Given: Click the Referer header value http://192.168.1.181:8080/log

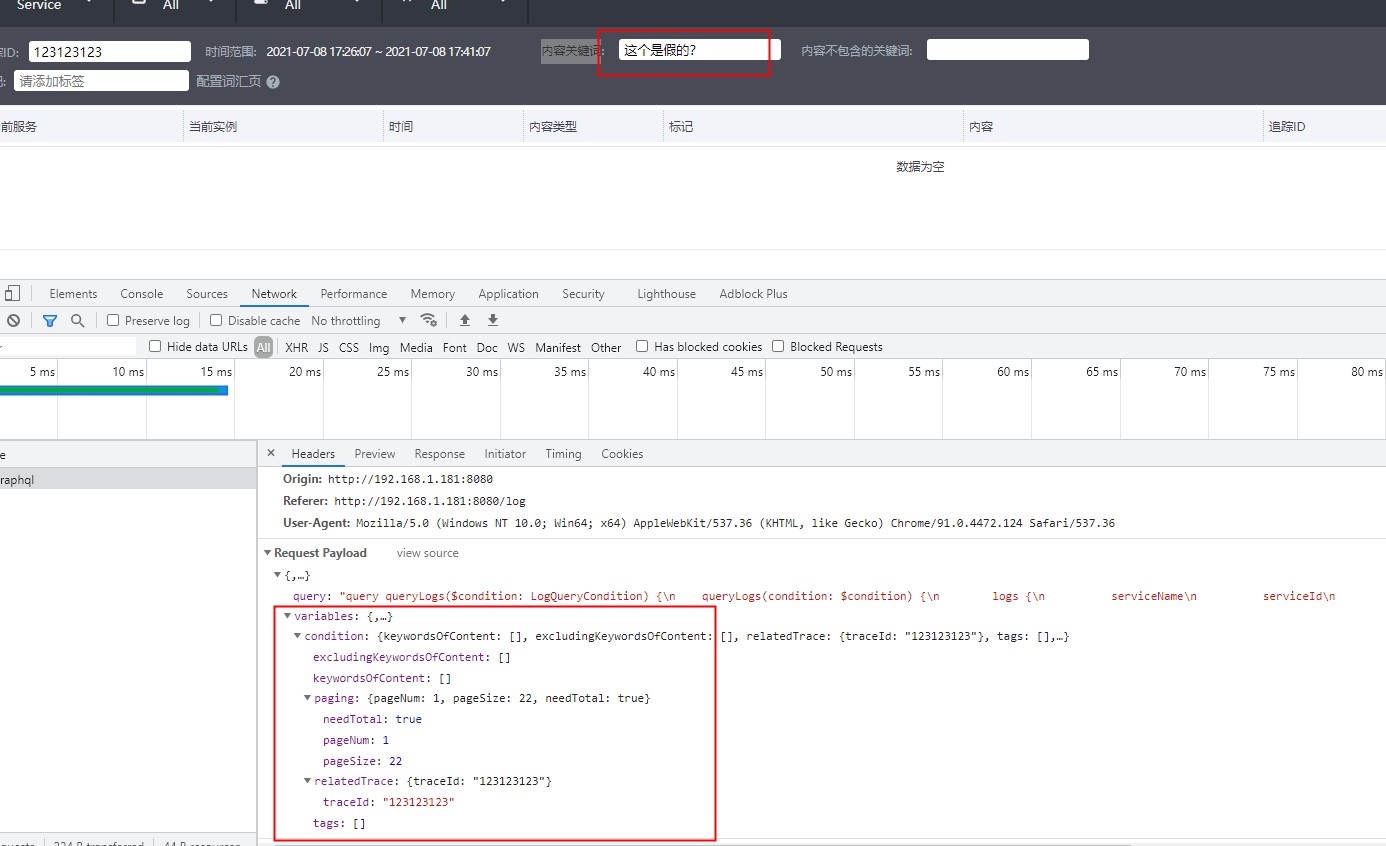Looking at the screenshot, I should click(x=429, y=501).
